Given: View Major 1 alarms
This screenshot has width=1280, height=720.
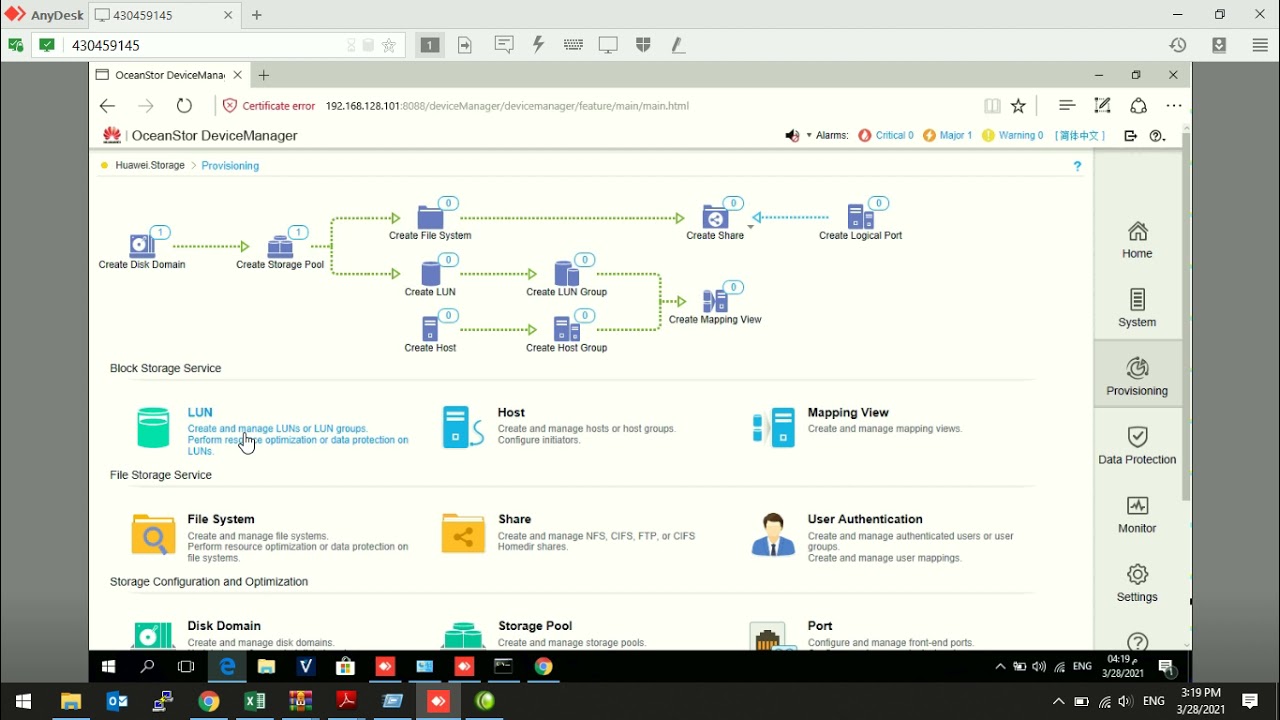Looking at the screenshot, I should 948,135.
